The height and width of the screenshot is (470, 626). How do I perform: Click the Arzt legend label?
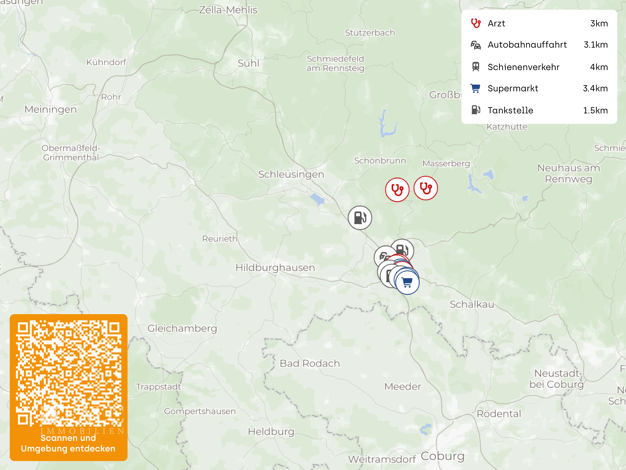(496, 23)
